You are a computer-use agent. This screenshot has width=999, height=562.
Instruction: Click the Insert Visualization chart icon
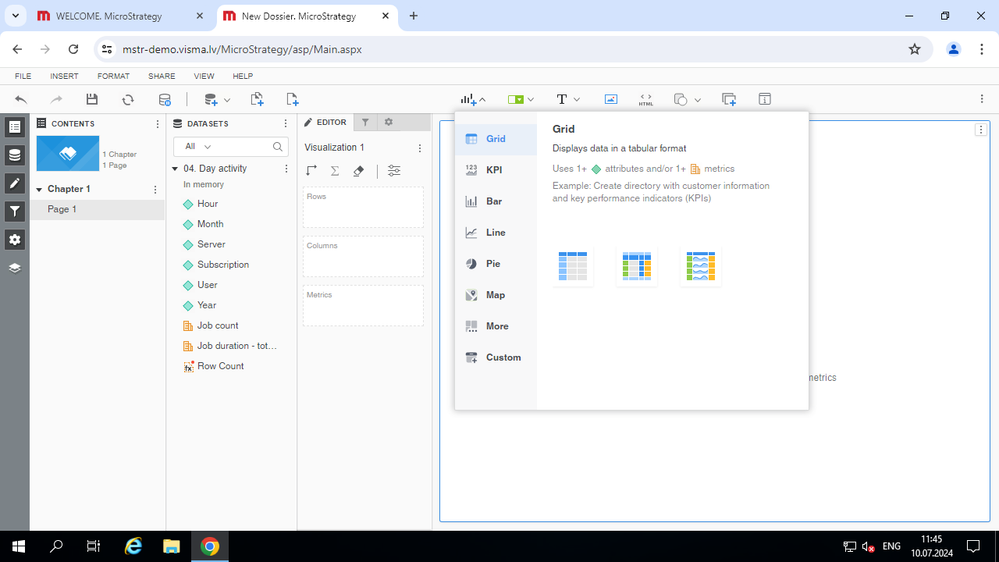coord(468,99)
